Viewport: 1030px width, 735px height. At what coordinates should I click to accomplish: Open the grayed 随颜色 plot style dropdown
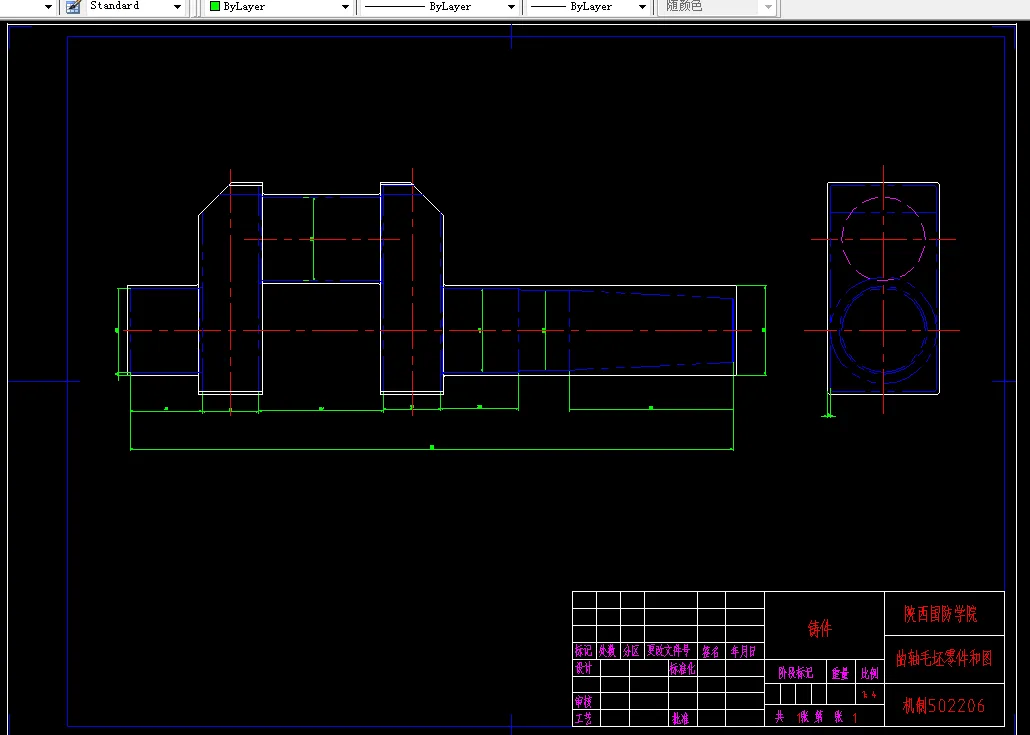(x=768, y=7)
